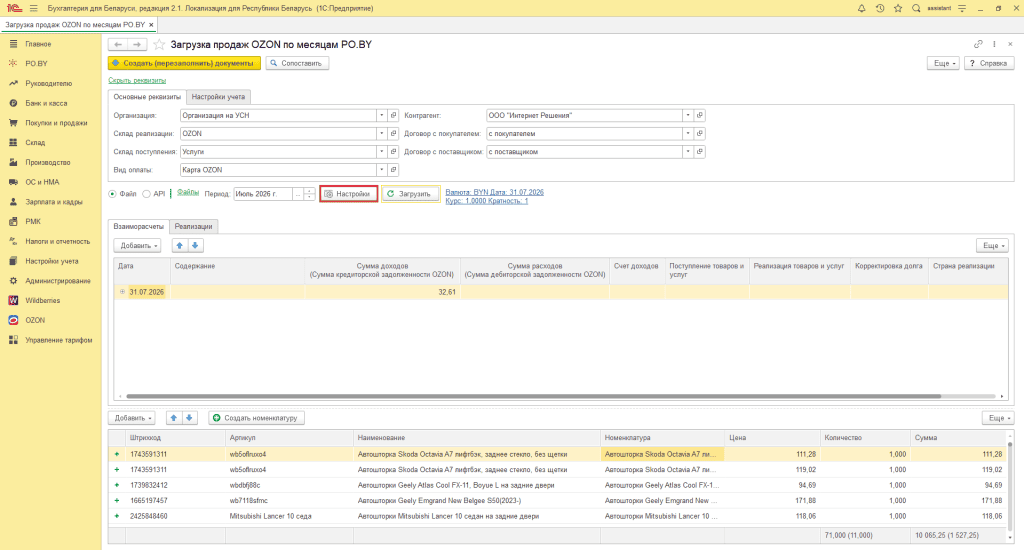Viewport: 1024px width, 550px height.
Task: Expand the Контрагент dropdown
Action: [x=688, y=116]
